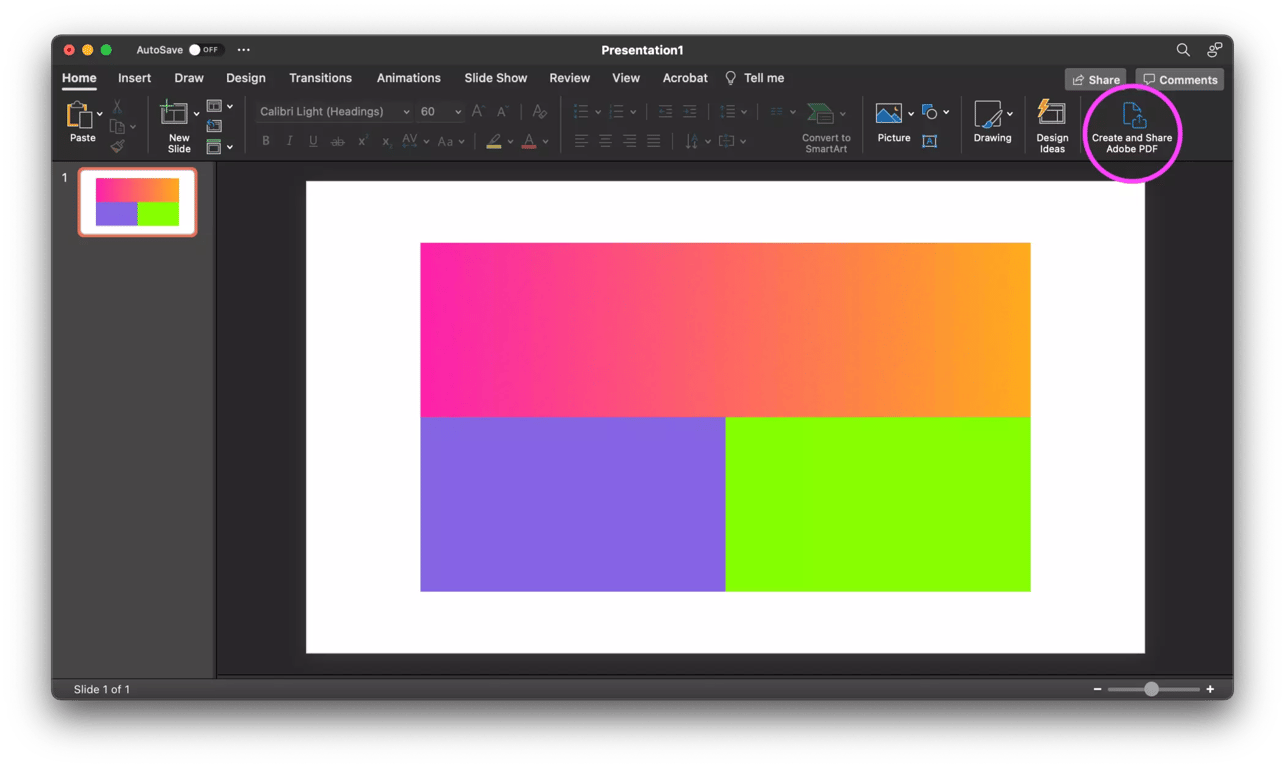Expand the font size dropdown
The image size is (1285, 768).
point(458,112)
